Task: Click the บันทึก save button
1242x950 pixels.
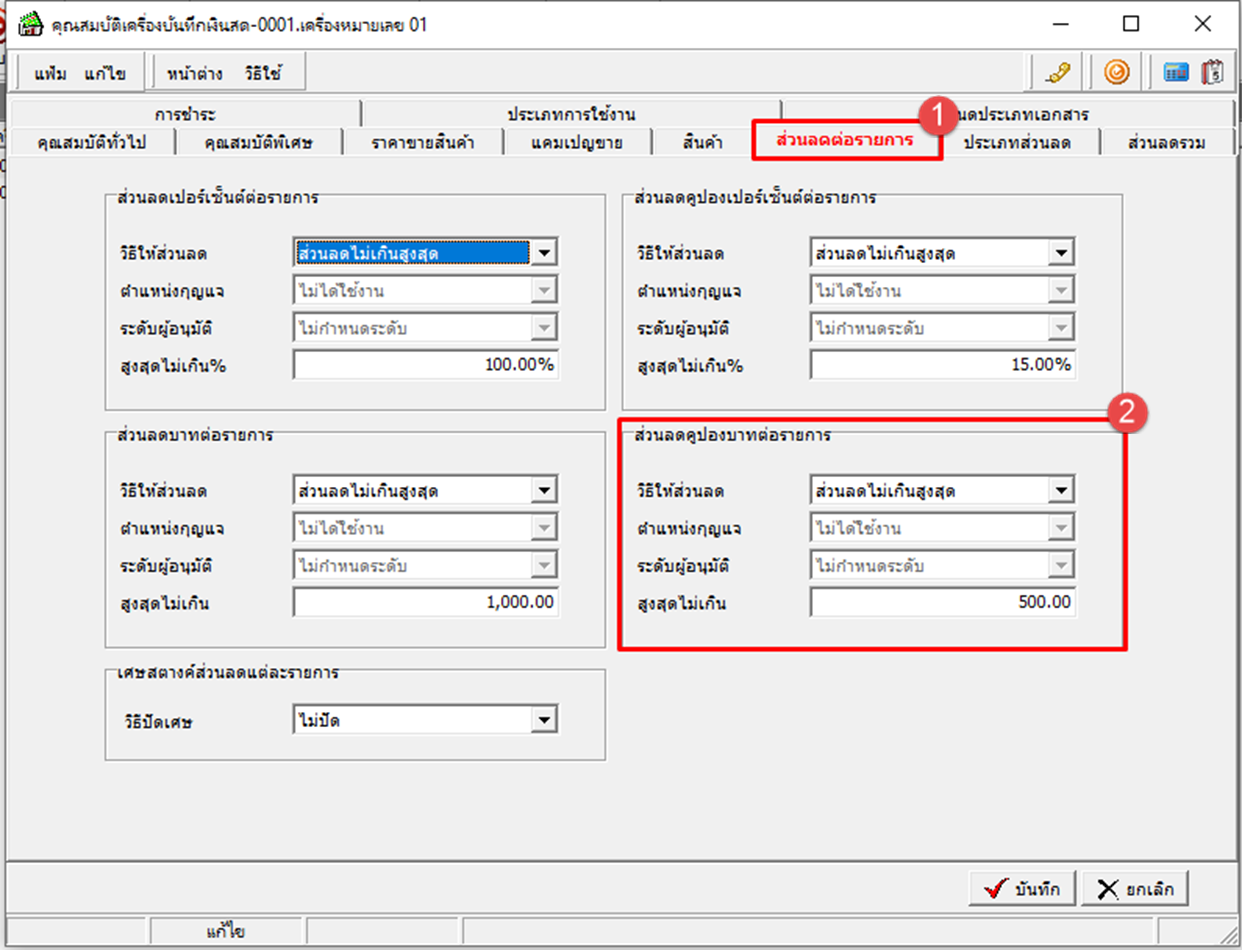Action: [1022, 889]
